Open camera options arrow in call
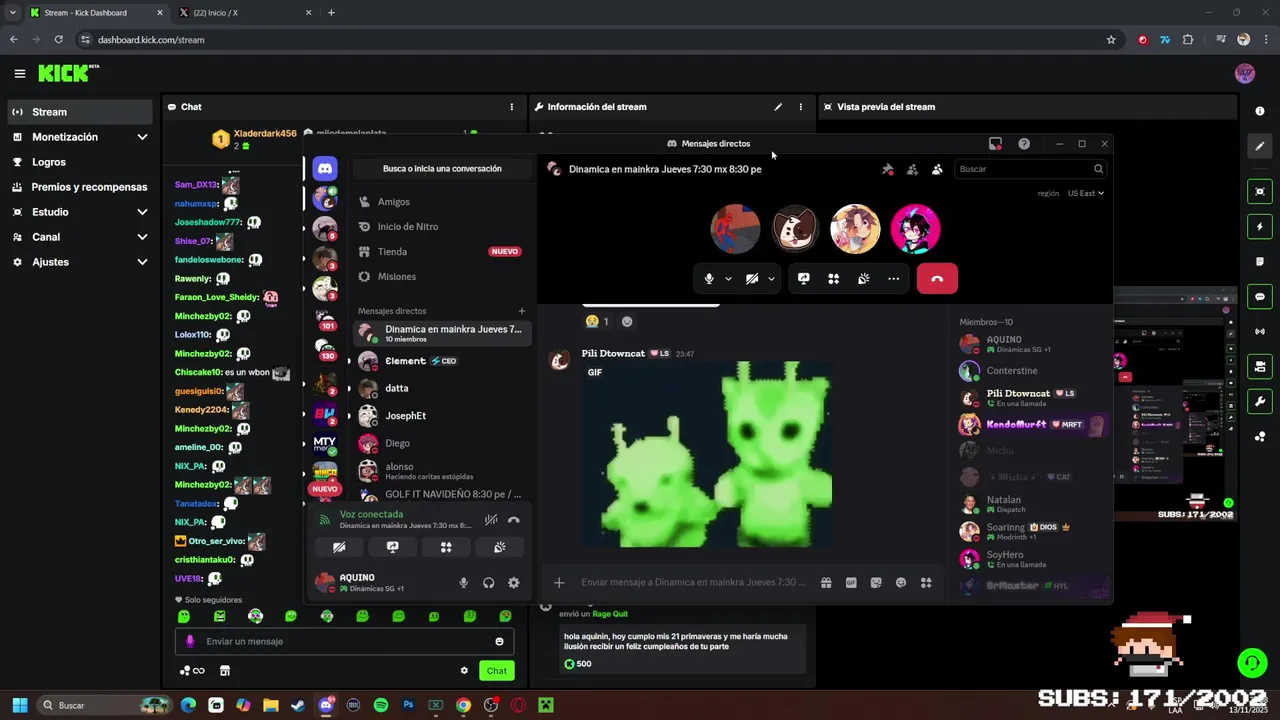This screenshot has width=1280, height=720. pos(771,279)
